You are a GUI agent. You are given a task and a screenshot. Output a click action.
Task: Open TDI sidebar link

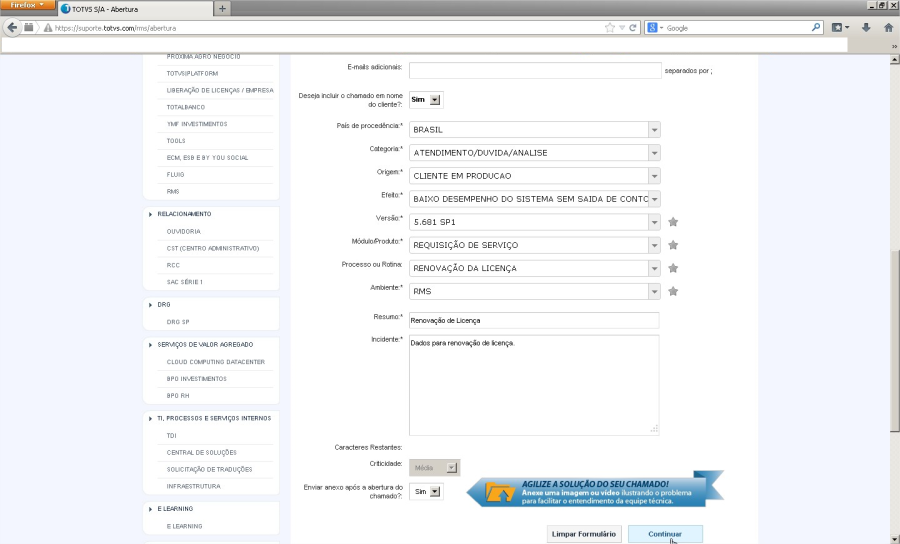[x=172, y=436]
